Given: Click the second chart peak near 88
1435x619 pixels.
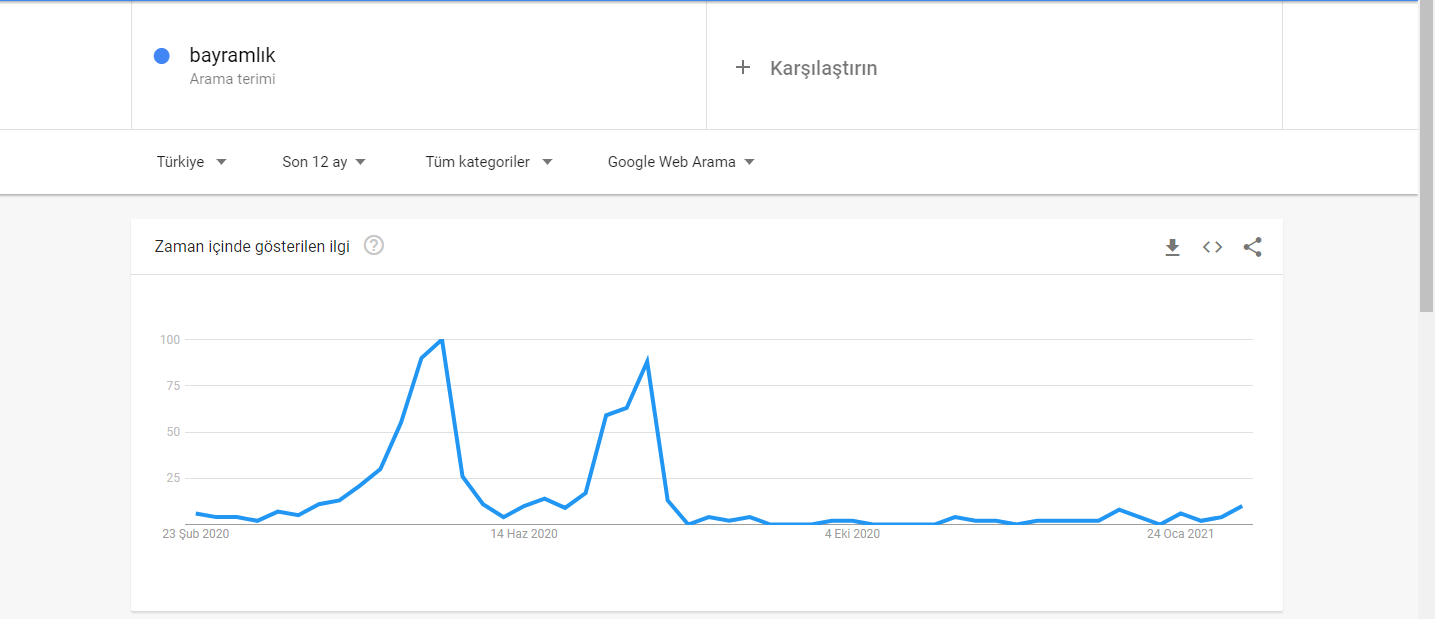Looking at the screenshot, I should (x=647, y=362).
